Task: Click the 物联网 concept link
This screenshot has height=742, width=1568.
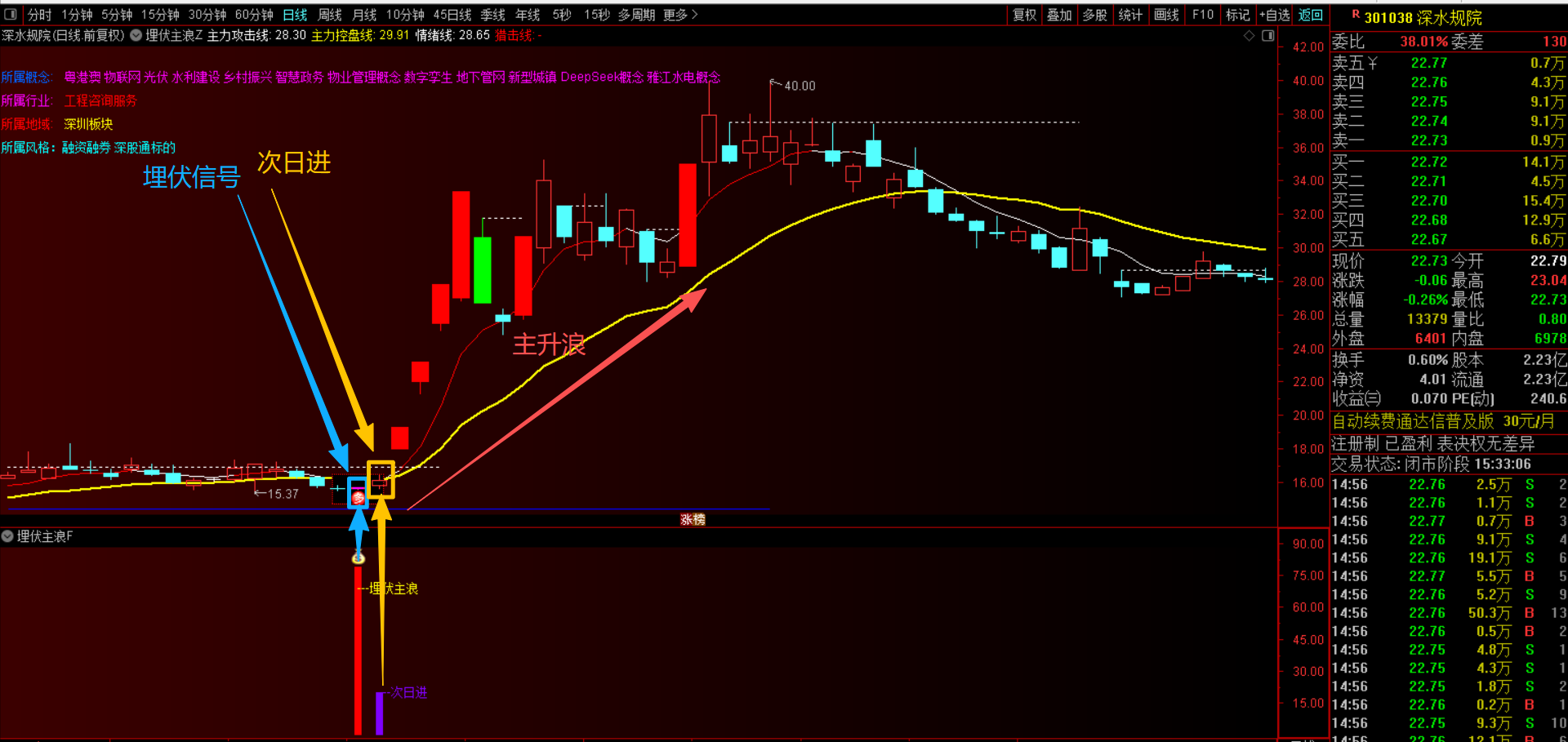Action: point(122,77)
